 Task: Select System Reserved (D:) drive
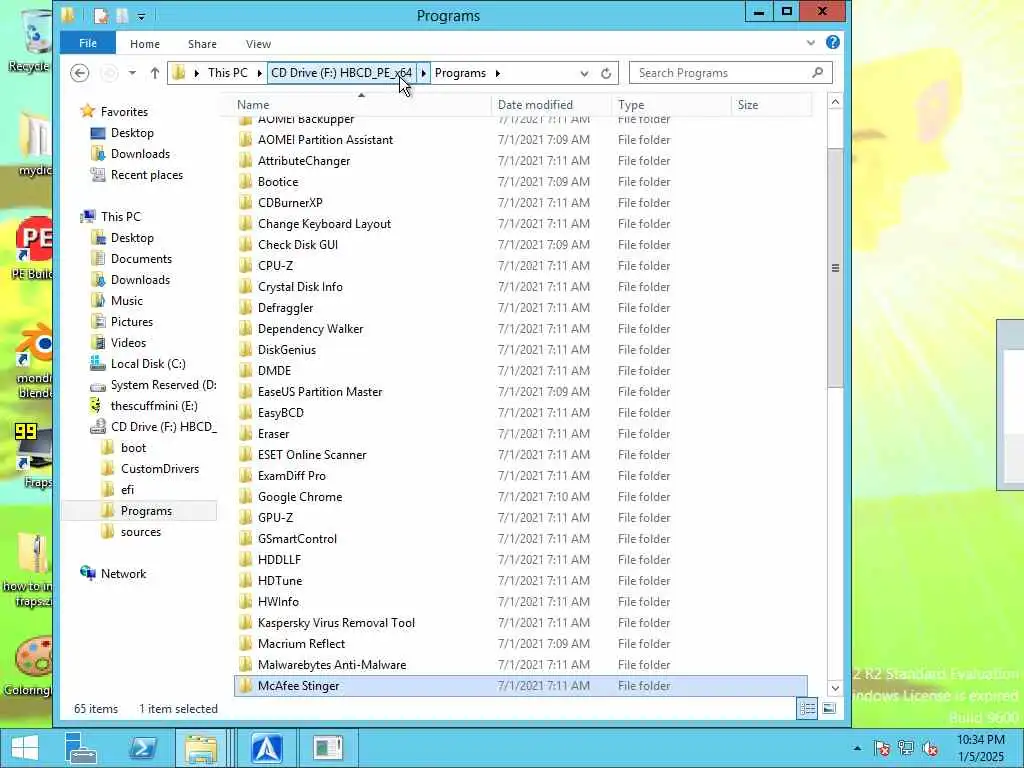coord(163,385)
